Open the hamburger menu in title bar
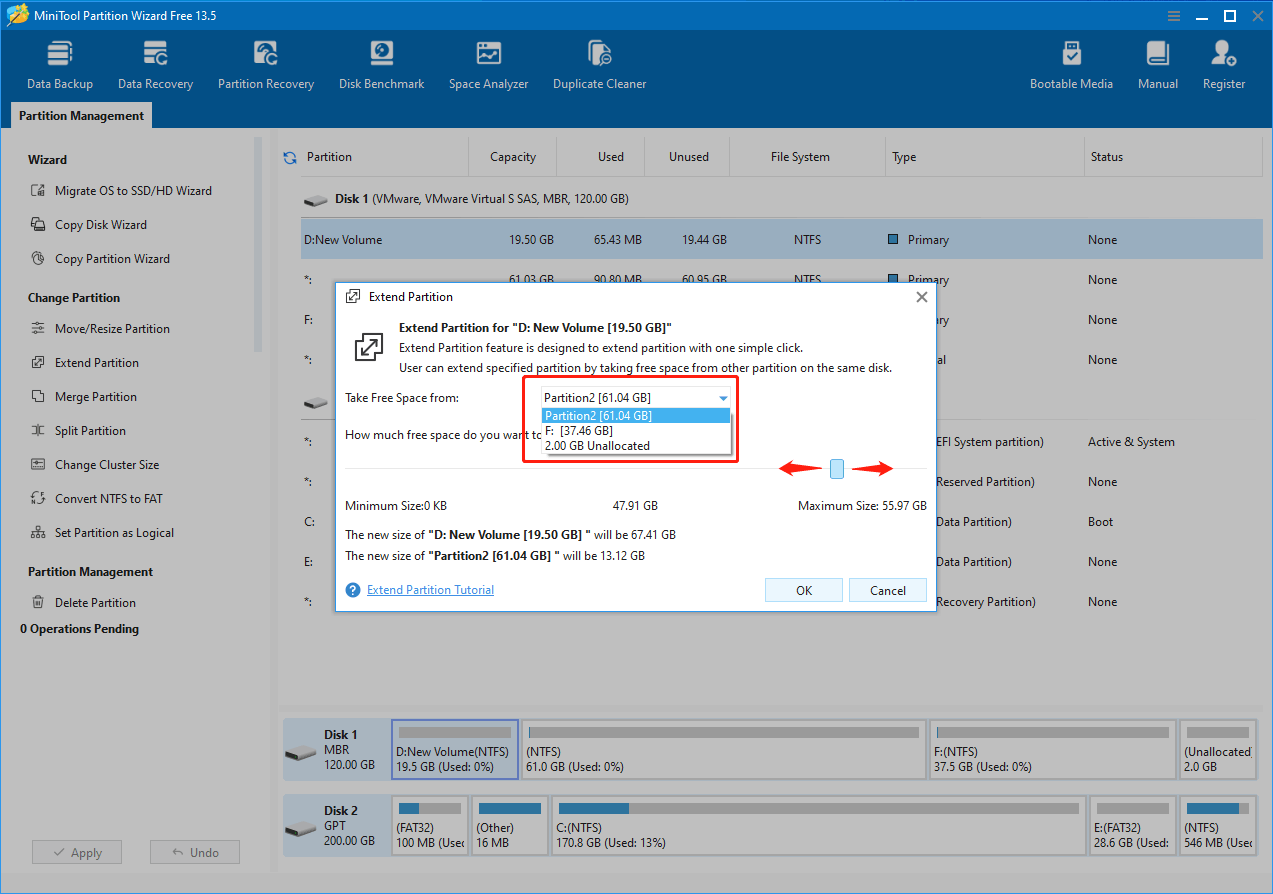 click(1172, 15)
